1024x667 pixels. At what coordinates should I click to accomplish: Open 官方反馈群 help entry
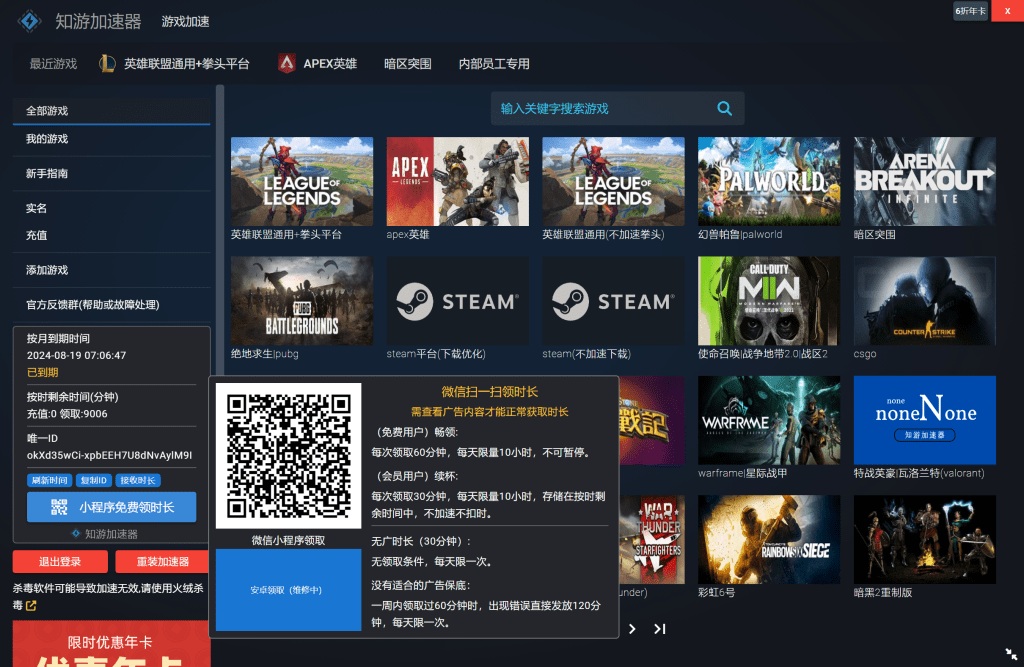coord(112,304)
